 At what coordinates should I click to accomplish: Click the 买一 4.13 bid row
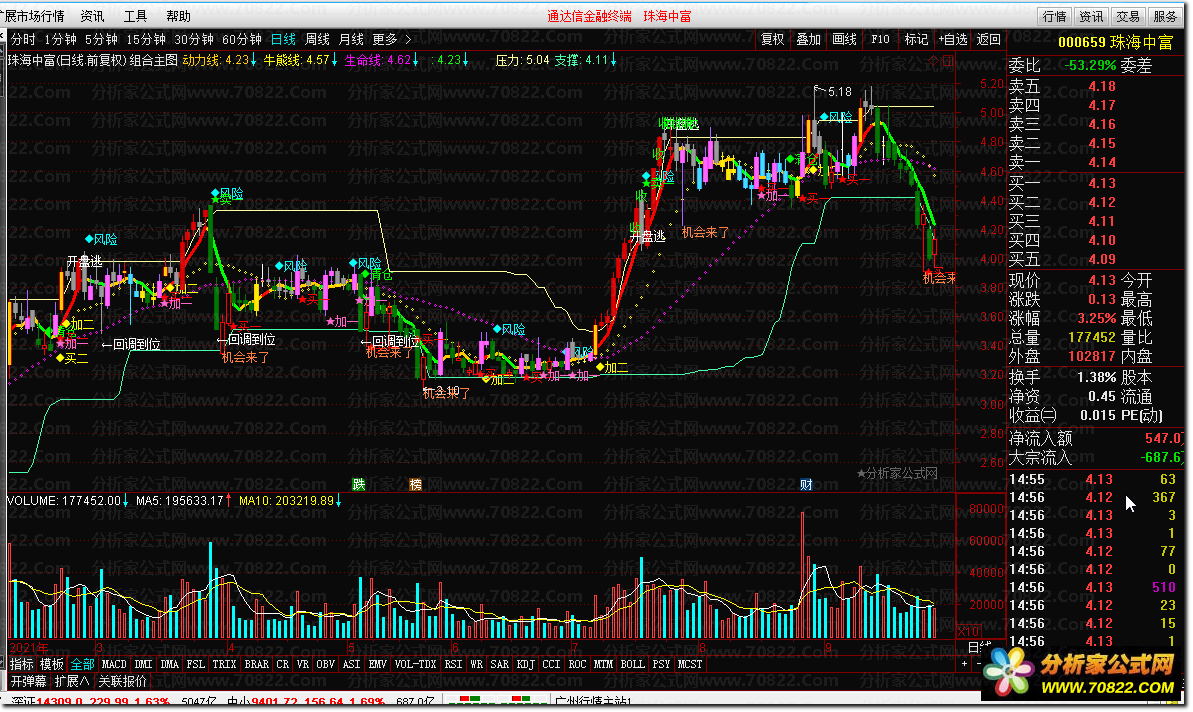click(1095, 183)
